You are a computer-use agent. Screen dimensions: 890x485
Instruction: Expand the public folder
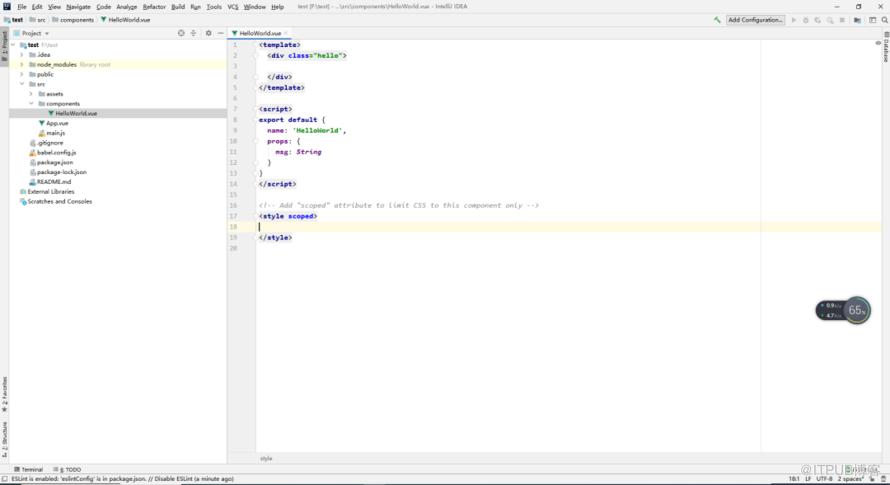(x=22, y=74)
